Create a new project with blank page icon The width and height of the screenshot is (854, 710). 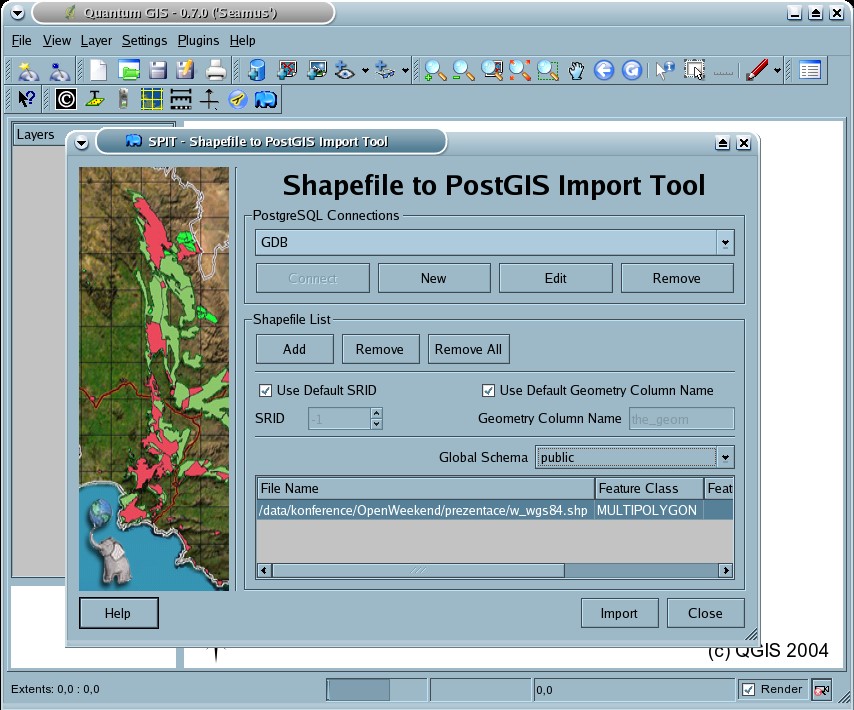tap(99, 70)
